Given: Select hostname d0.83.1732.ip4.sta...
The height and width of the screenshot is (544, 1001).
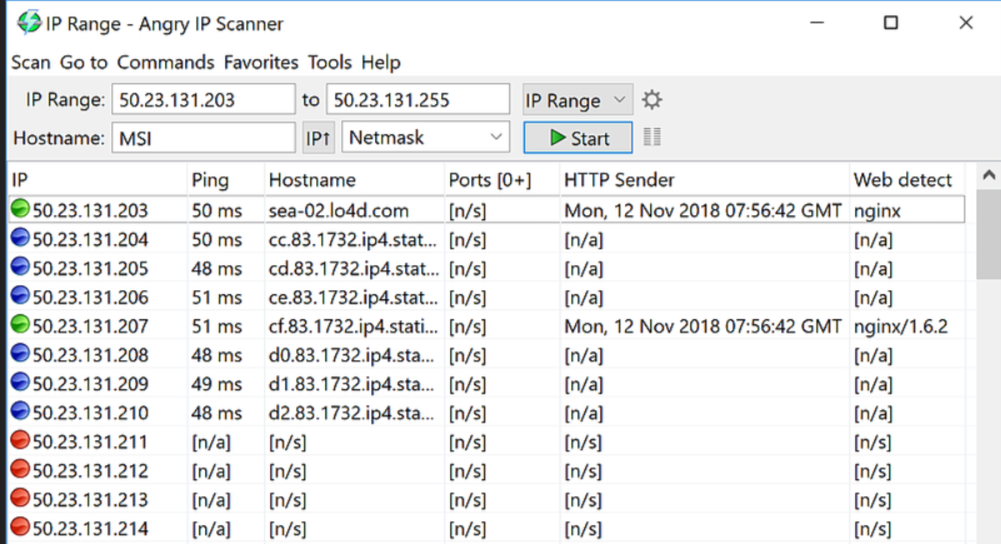Looking at the screenshot, I should 351,355.
